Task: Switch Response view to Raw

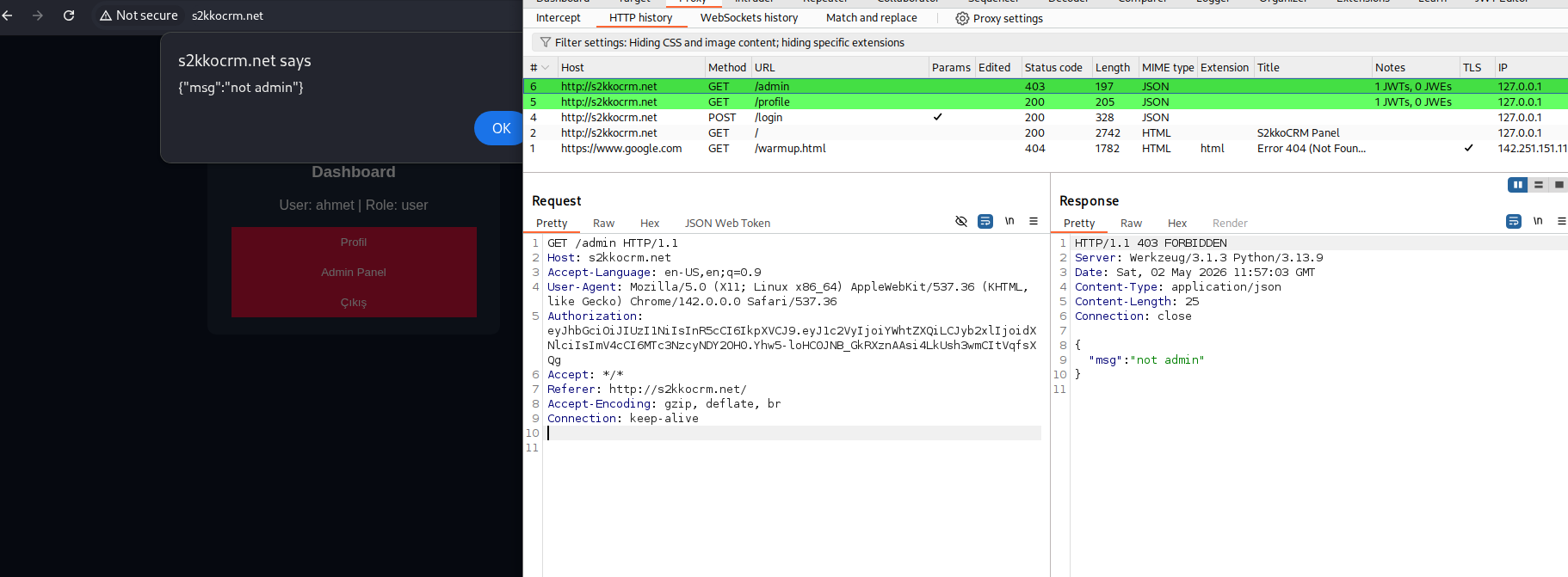Action: 1131,223
